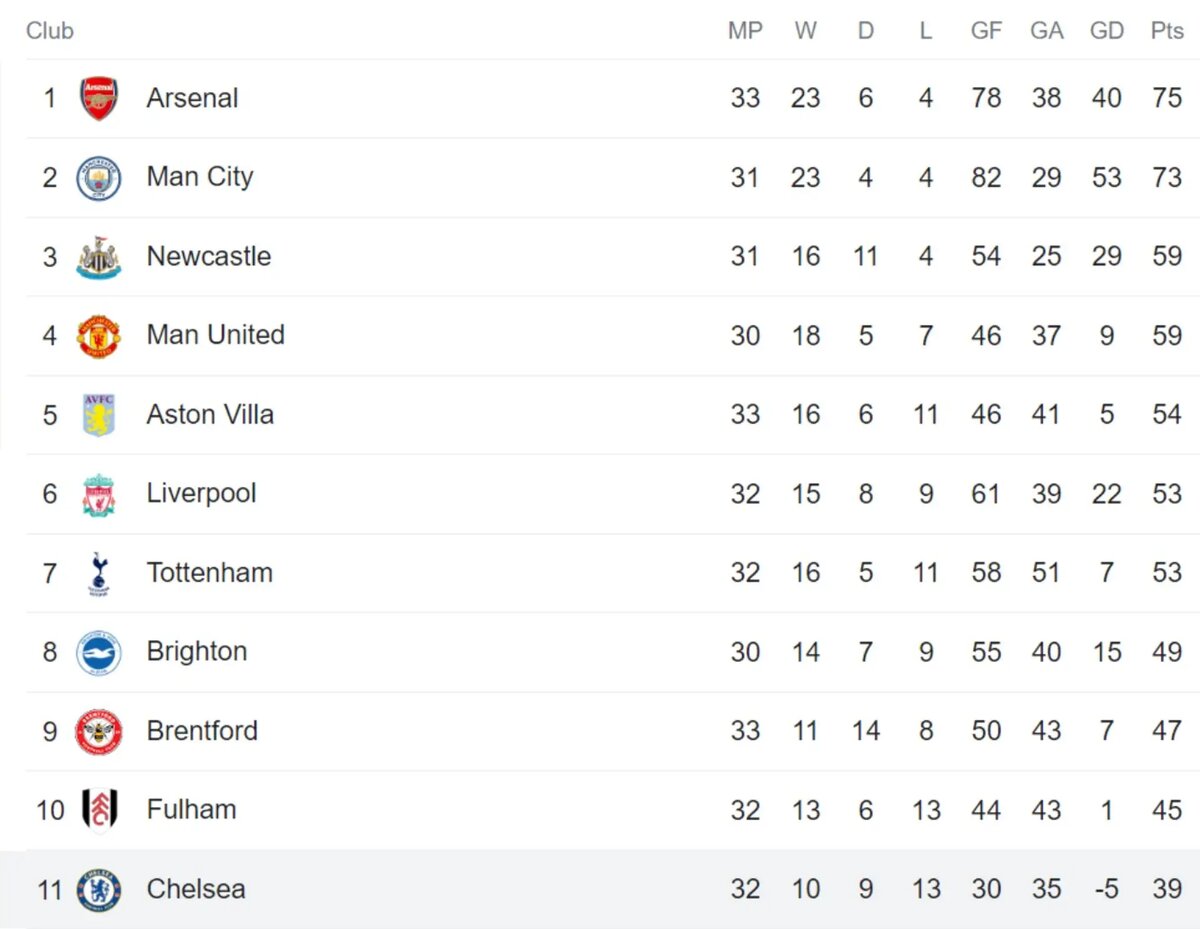Select the Chelsea team name
The width and height of the screenshot is (1200, 929).
pyautogui.click(x=196, y=889)
